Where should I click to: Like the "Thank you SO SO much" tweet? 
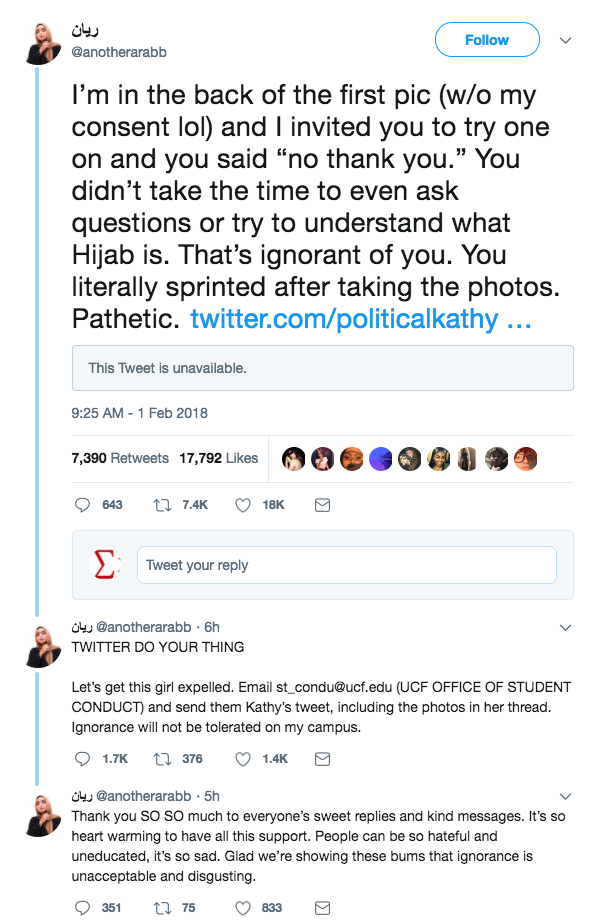pos(242,908)
